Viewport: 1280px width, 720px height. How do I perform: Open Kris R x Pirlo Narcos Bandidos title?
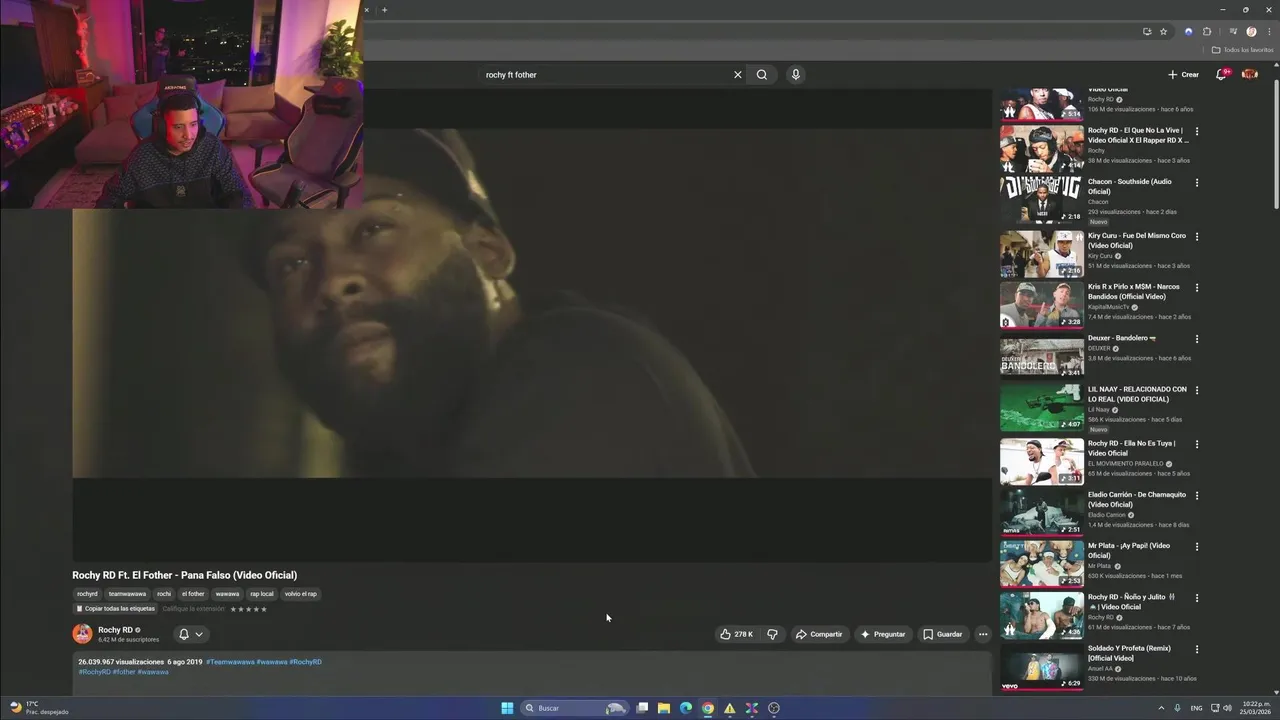pyautogui.click(x=1134, y=291)
